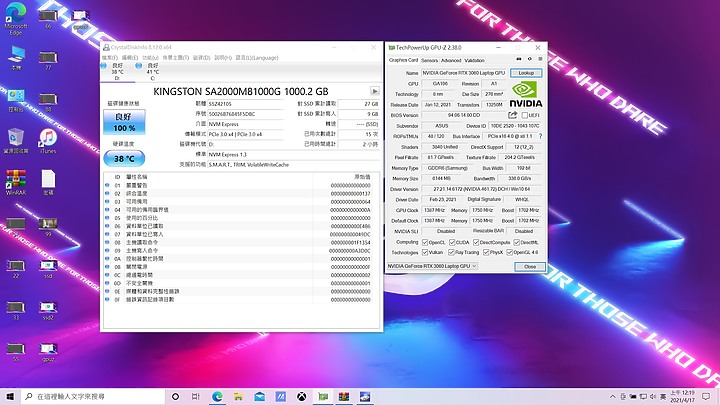This screenshot has height=405, width=720.
Task: Toggle the OpenCL checkbox
Action: 425,242
